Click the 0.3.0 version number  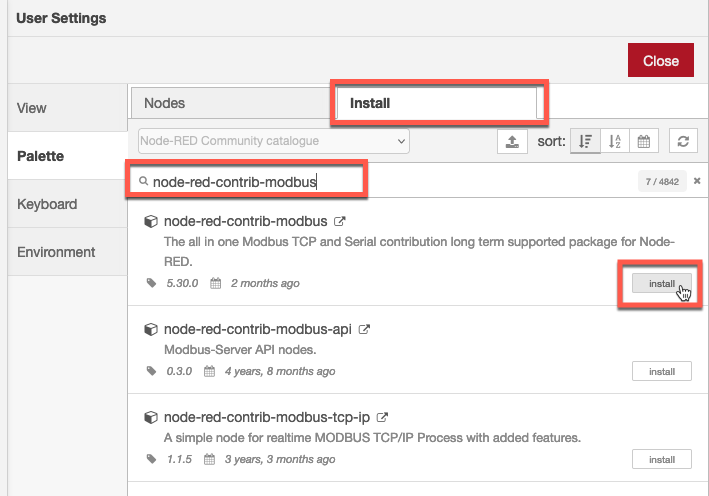click(179, 371)
